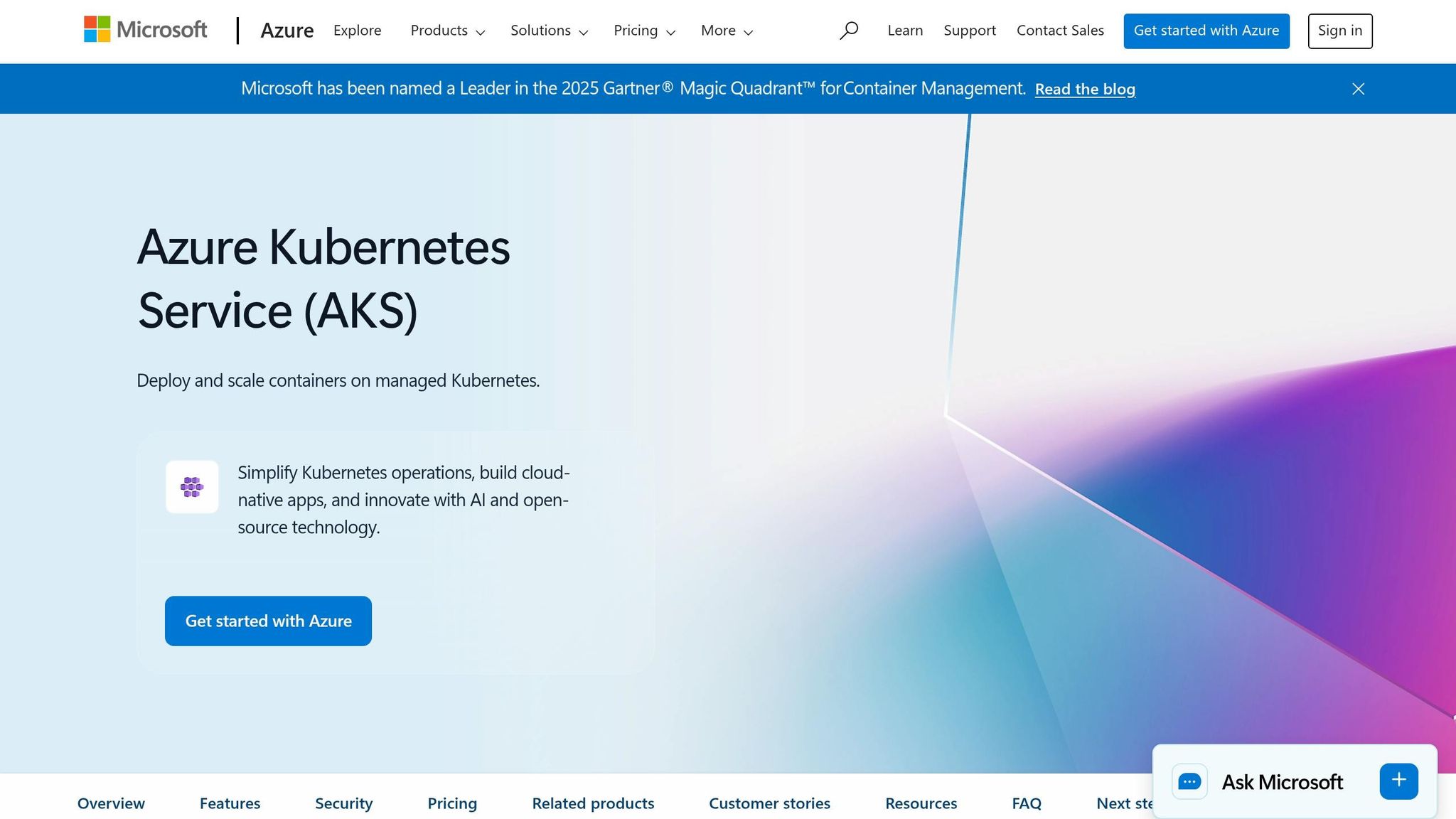The width and height of the screenshot is (1456, 819).
Task: Click header Get started with Azure button
Action: point(1206,31)
